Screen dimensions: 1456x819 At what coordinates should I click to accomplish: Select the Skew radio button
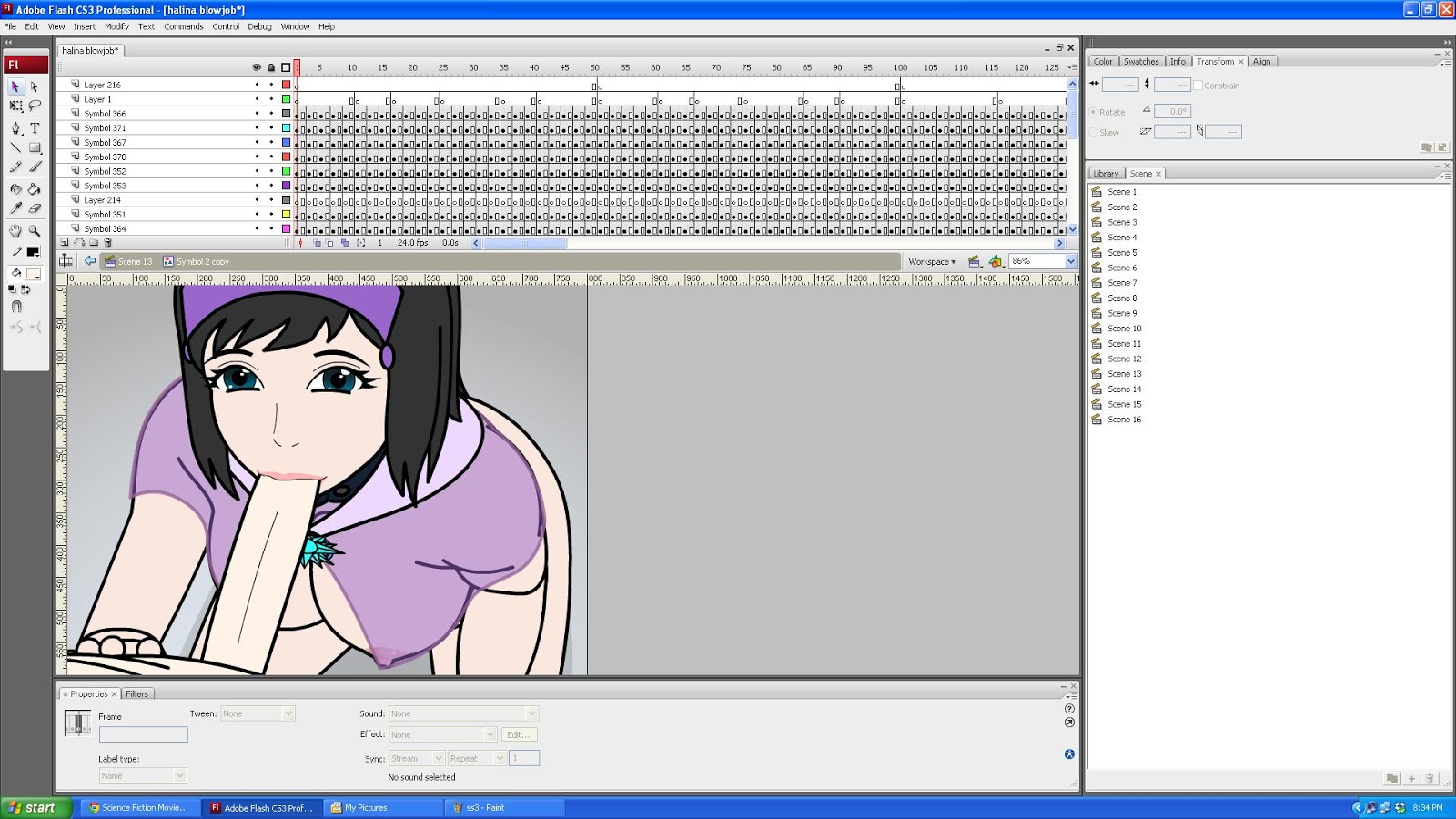1094,133
